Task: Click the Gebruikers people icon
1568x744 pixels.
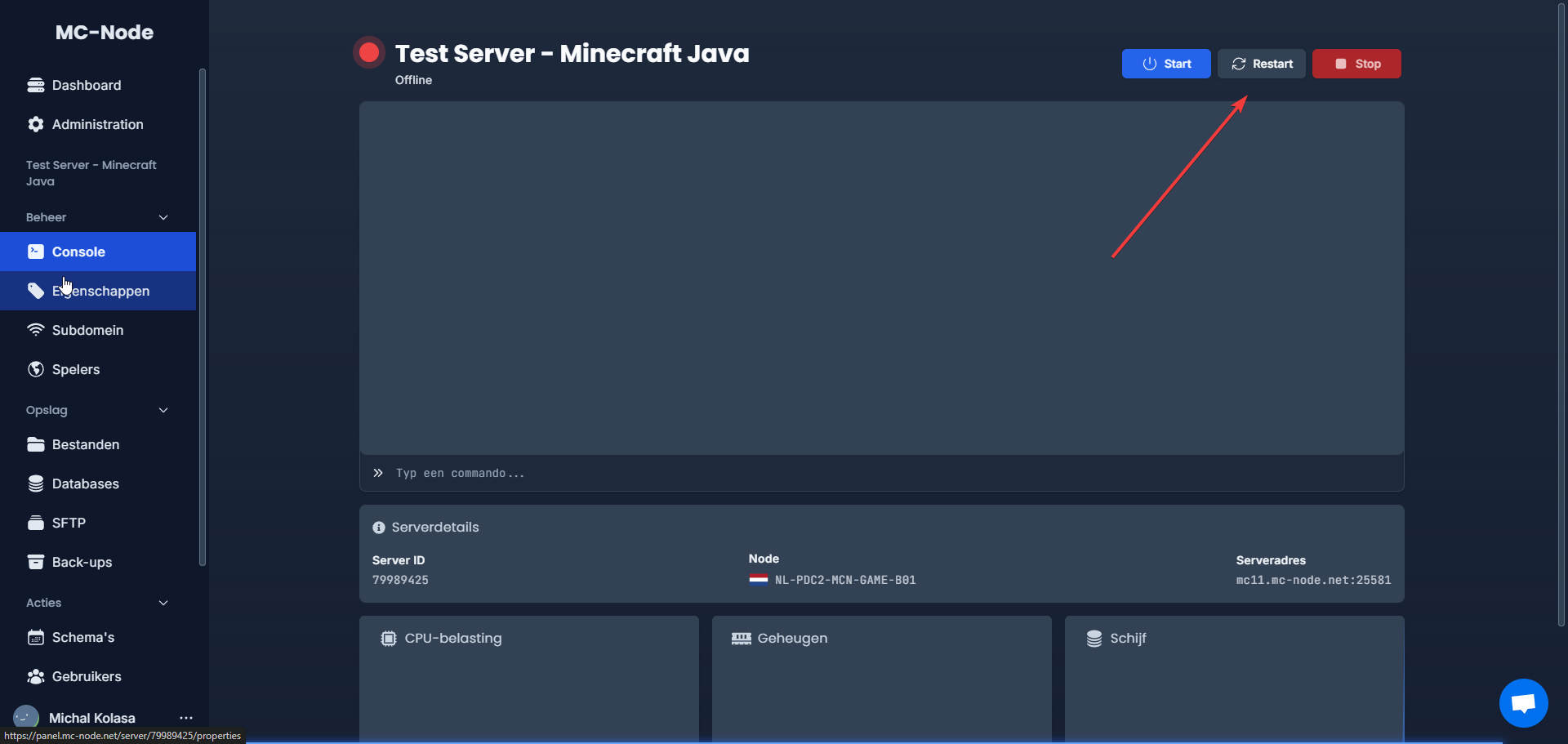Action: pyautogui.click(x=35, y=676)
